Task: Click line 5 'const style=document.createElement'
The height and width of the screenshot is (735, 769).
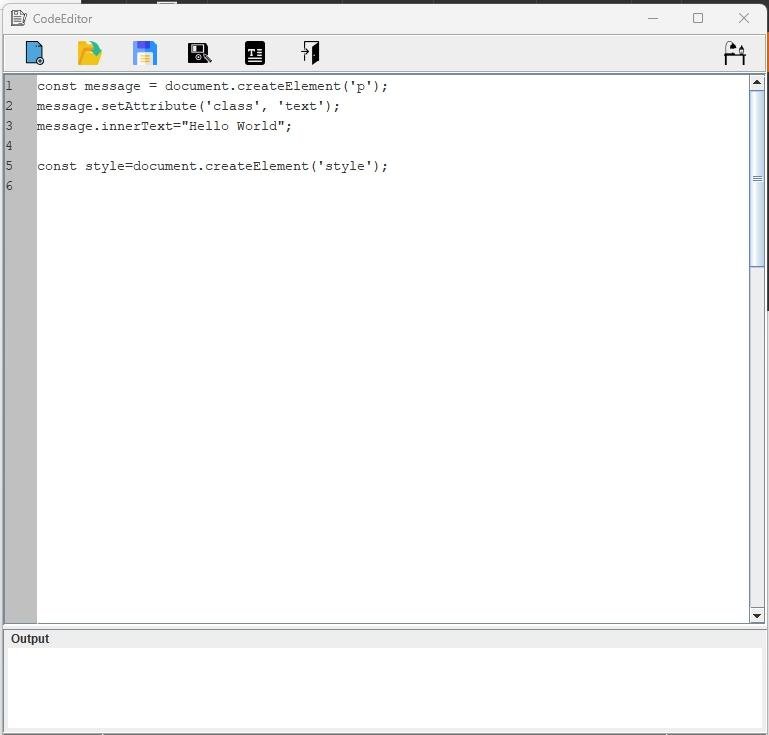Action: tap(212, 166)
